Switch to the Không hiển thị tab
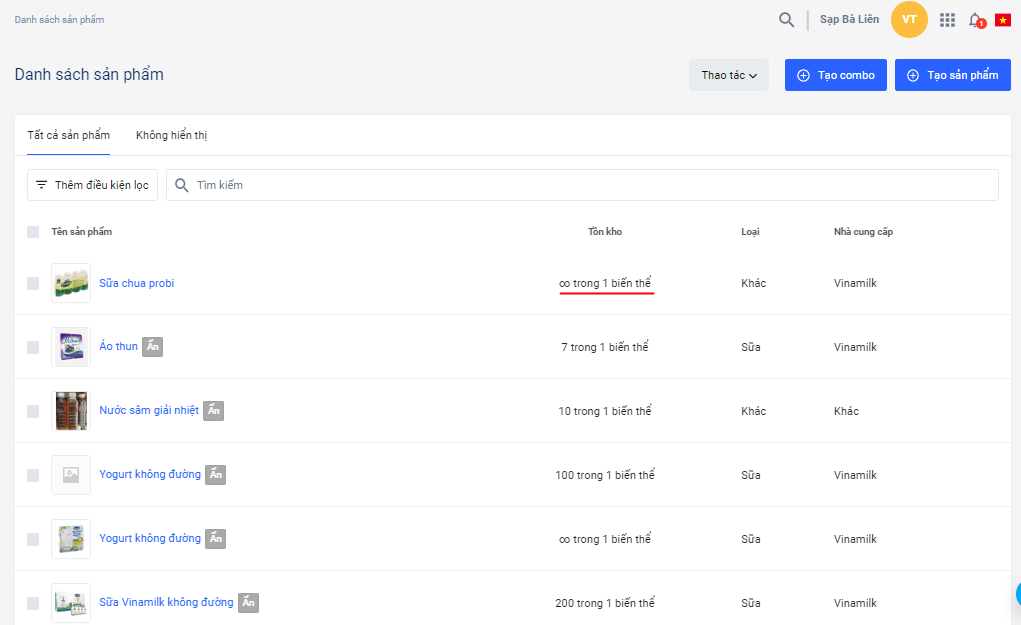This screenshot has height=625, width=1021. 171,135
